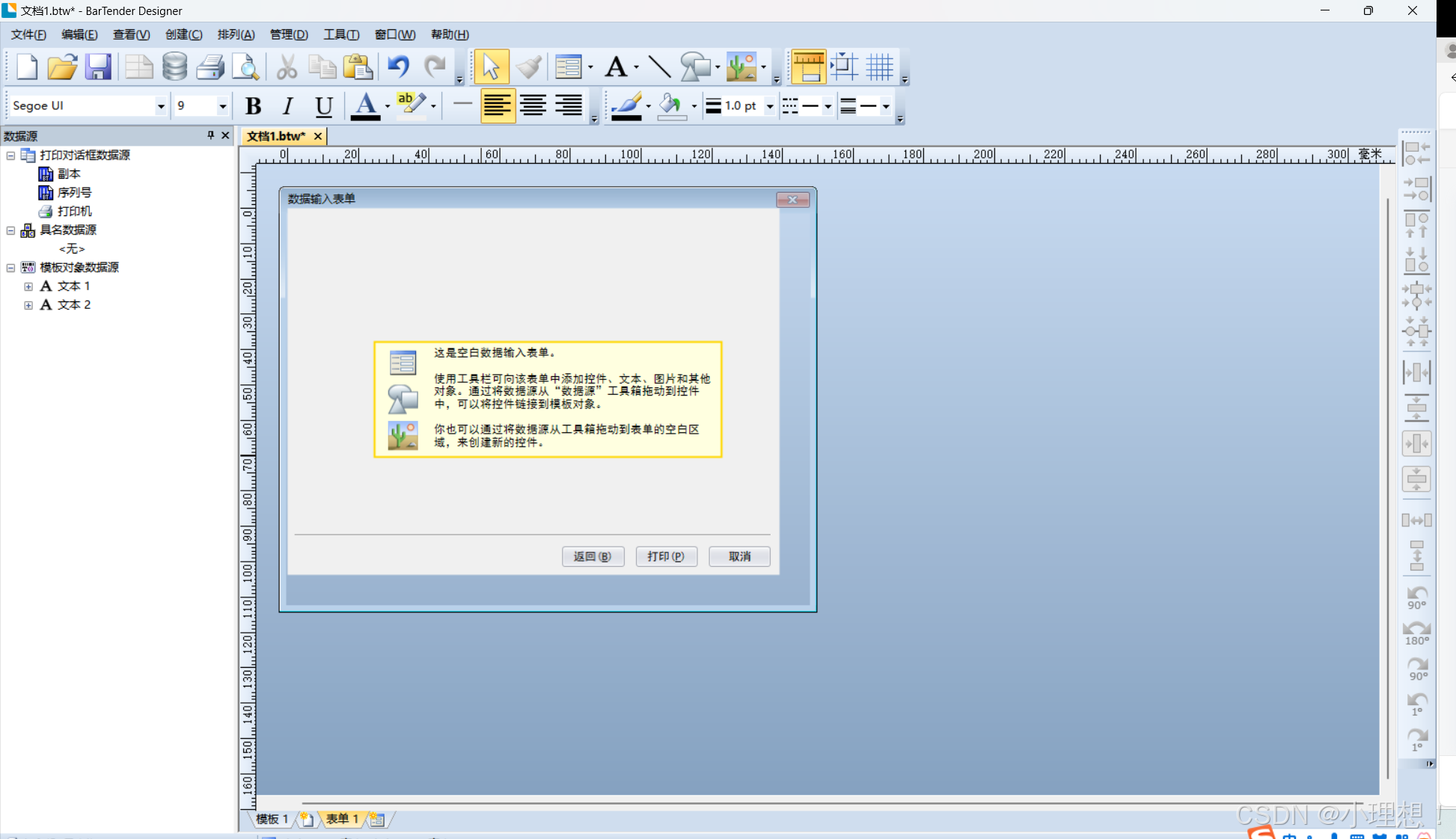Click the shape tool icon
1456x839 pixels.
coord(695,67)
